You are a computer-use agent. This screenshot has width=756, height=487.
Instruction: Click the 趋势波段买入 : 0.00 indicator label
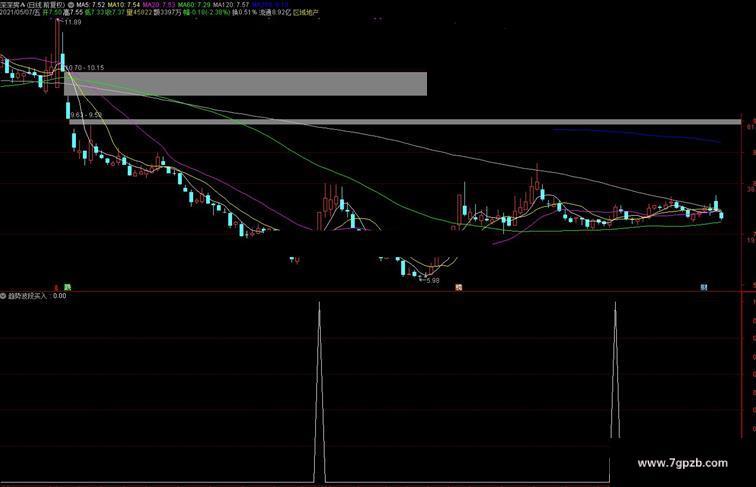(37, 296)
